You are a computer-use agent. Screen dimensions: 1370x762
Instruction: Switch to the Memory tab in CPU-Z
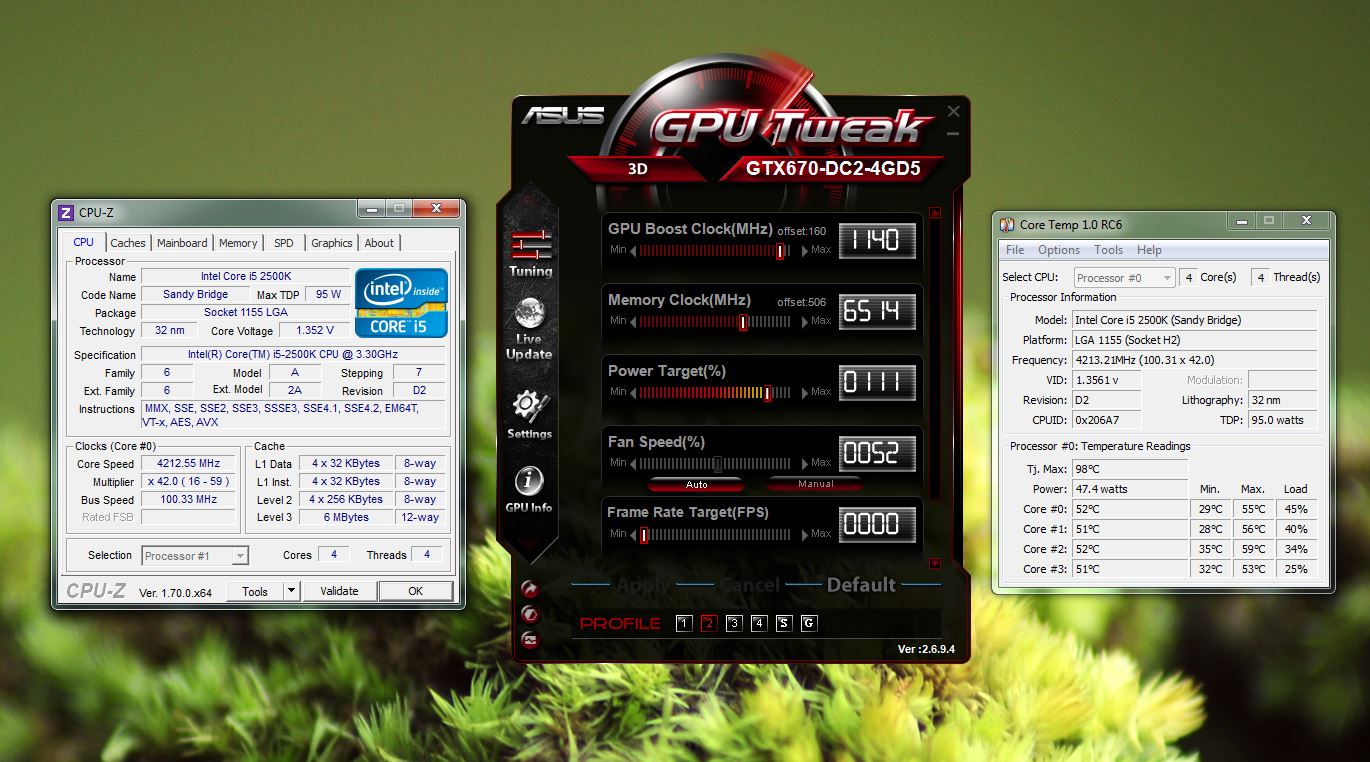tap(238, 243)
